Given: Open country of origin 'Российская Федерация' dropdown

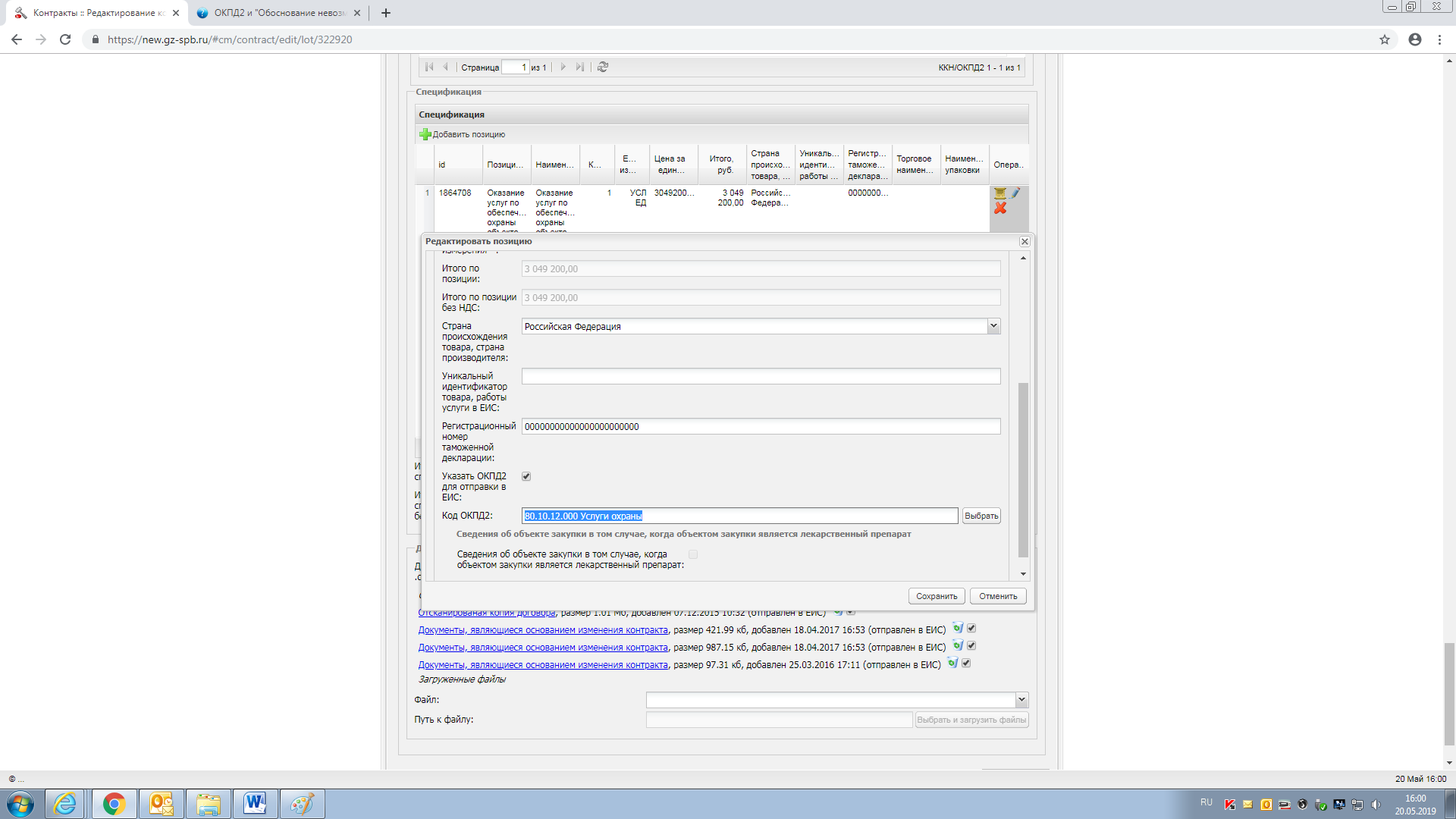Looking at the screenshot, I should [993, 326].
